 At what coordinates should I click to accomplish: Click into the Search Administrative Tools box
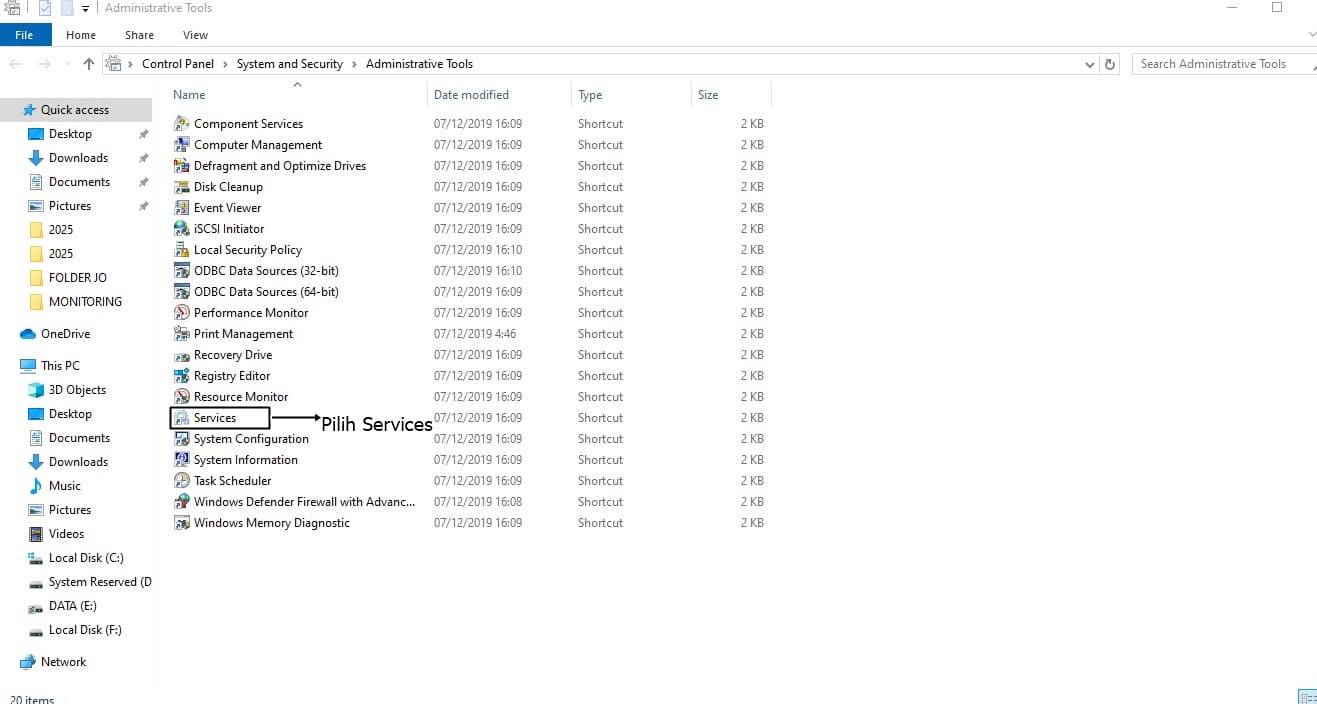tap(1223, 64)
